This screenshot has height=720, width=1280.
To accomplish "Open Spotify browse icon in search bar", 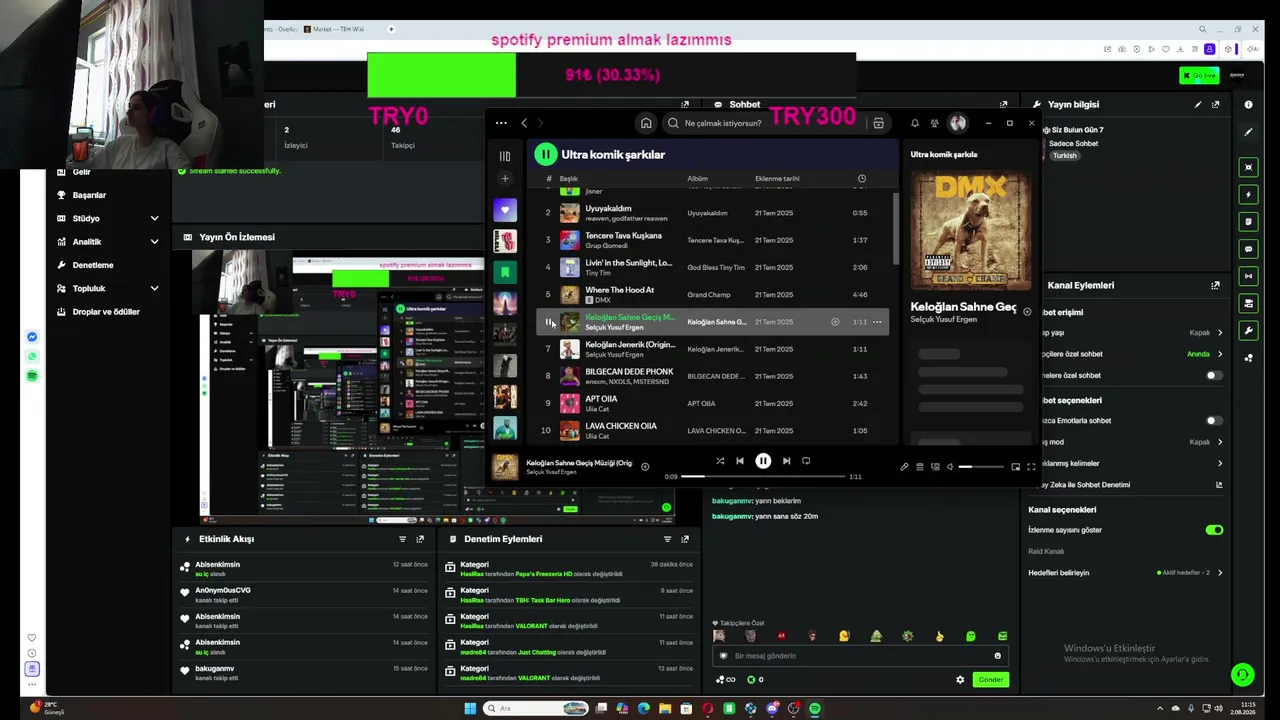I will (x=878, y=123).
